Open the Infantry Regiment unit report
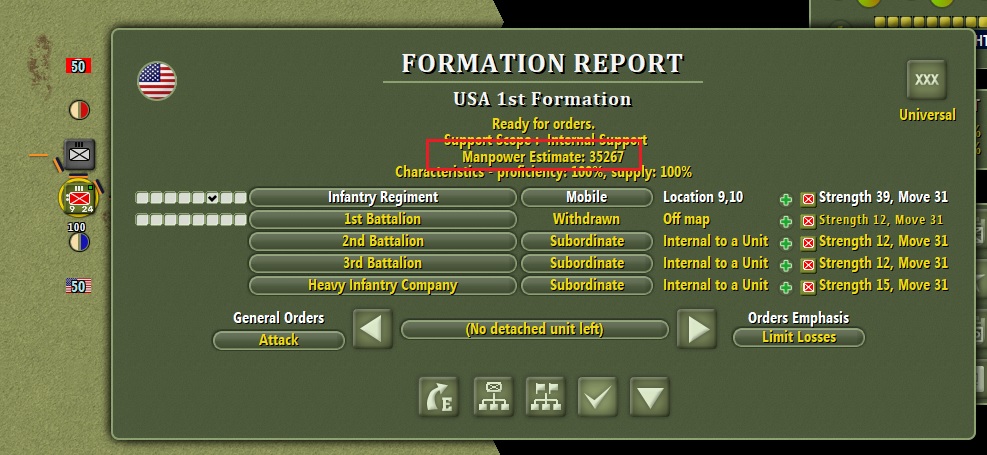This screenshot has height=455, width=987. [383, 197]
